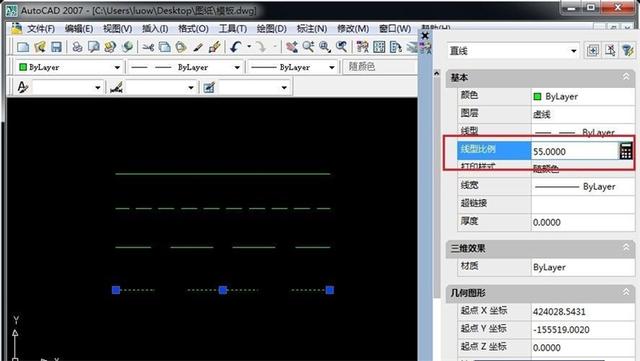Click the Text Style icon

pos(22,87)
